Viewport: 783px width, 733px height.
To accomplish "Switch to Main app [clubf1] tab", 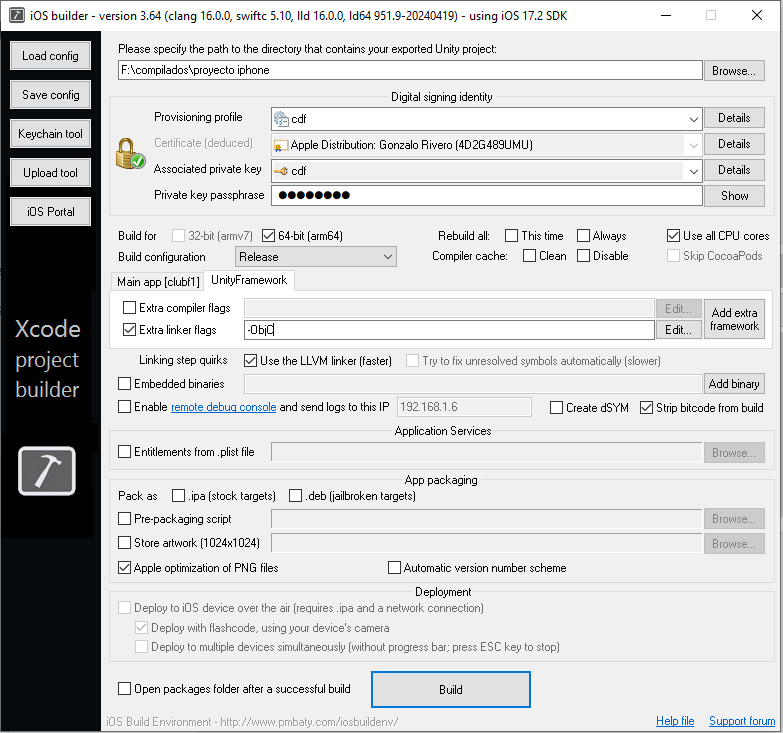I will click(158, 282).
